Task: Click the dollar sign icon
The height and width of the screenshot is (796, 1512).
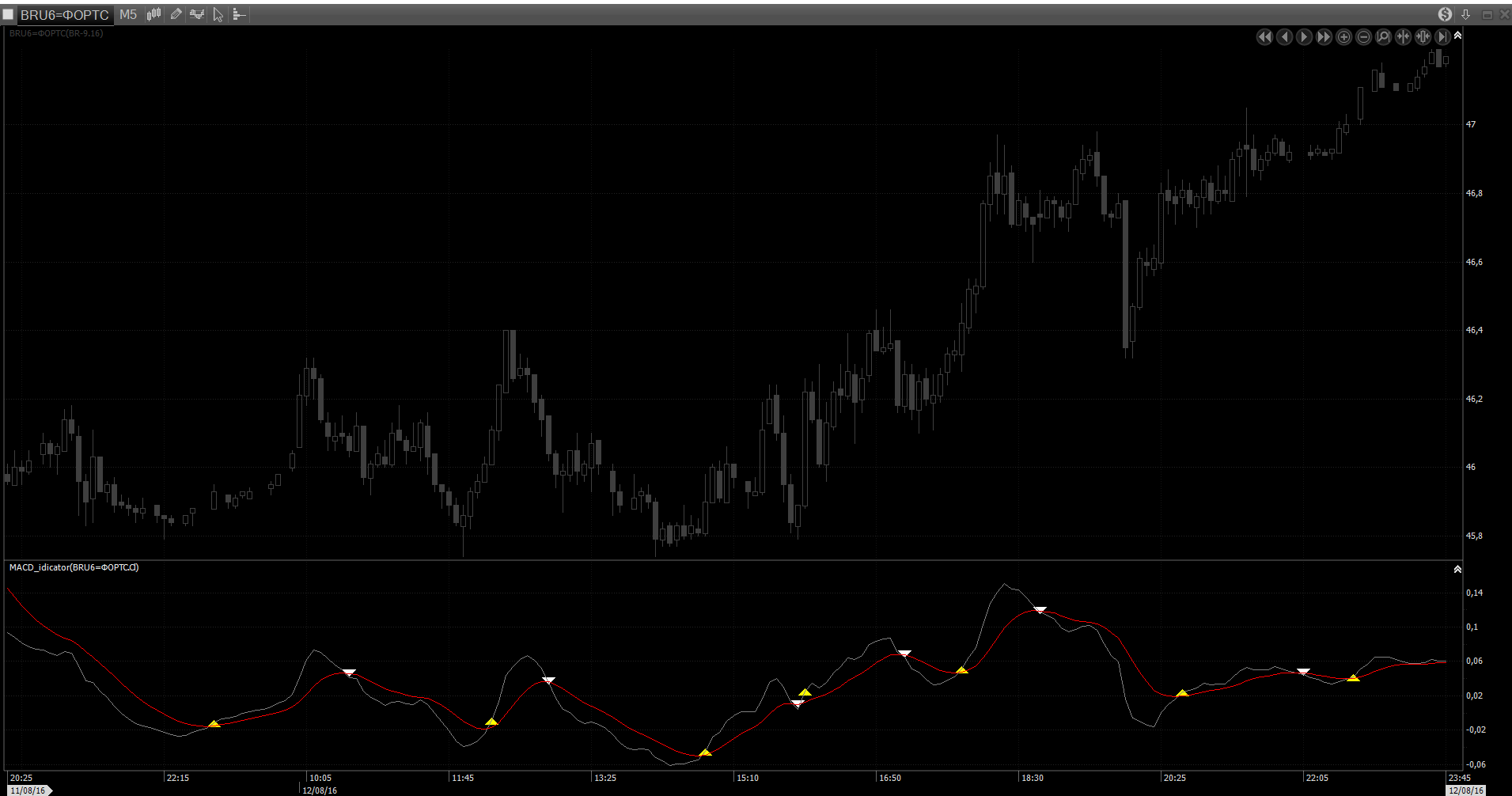Action: [x=1445, y=14]
